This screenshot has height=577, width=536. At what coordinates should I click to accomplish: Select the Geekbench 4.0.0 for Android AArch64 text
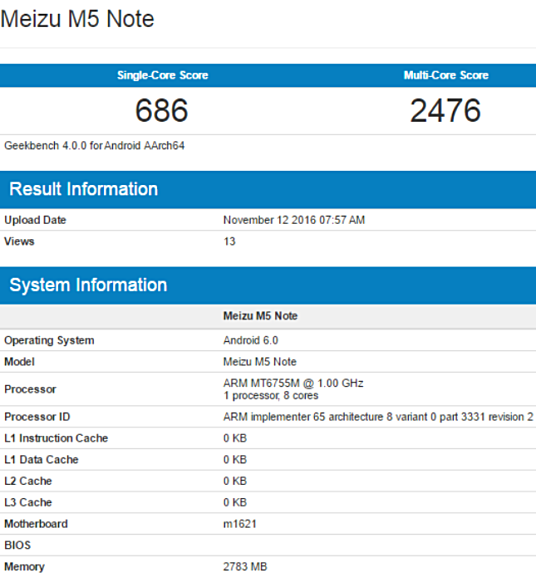tap(94, 146)
